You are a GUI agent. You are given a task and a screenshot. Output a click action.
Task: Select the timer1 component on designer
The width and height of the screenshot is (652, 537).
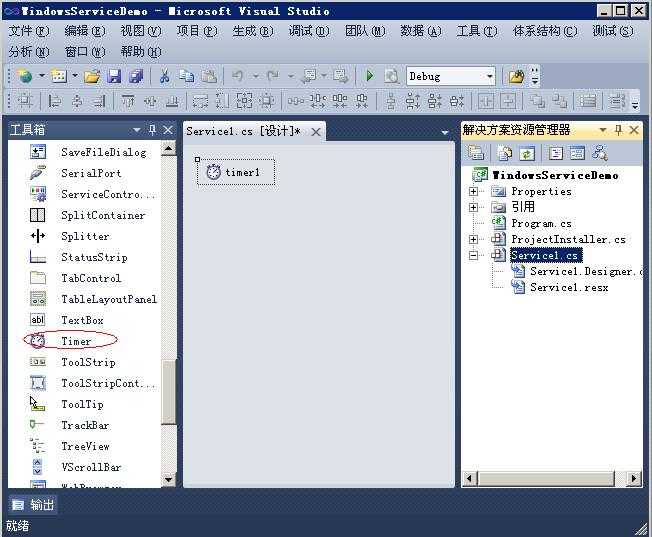pos(236,172)
